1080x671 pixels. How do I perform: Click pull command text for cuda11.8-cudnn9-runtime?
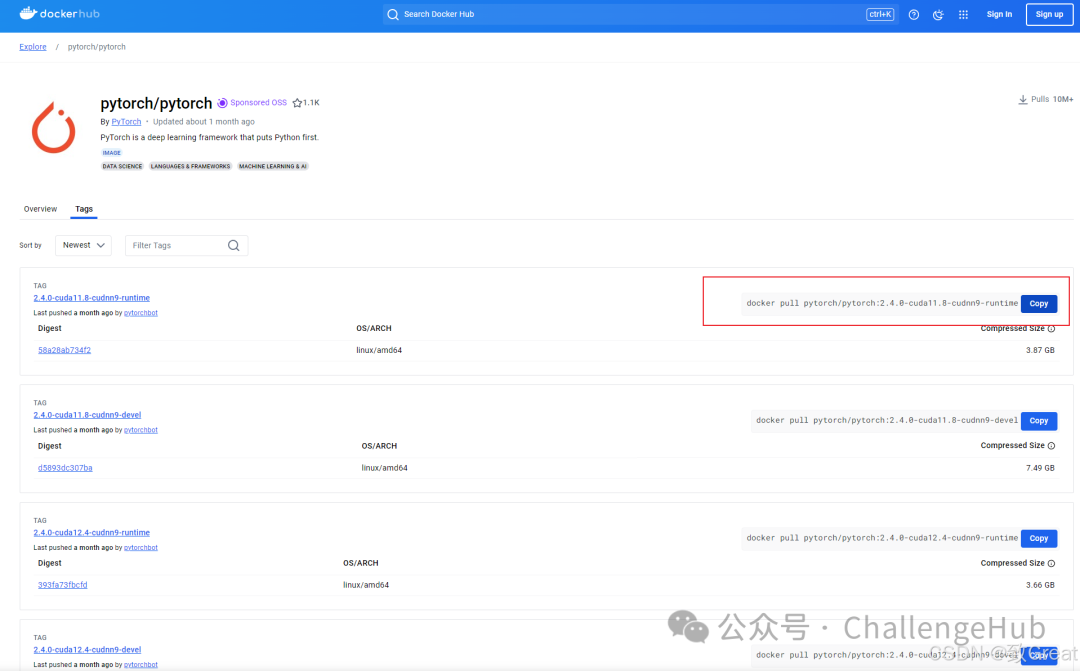point(882,304)
